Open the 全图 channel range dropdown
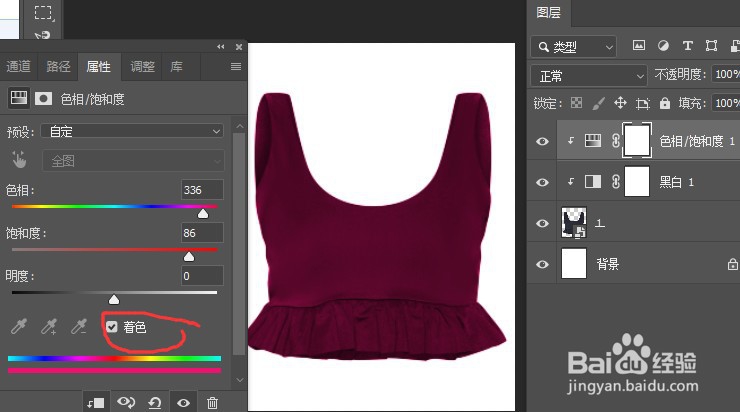 [133, 161]
